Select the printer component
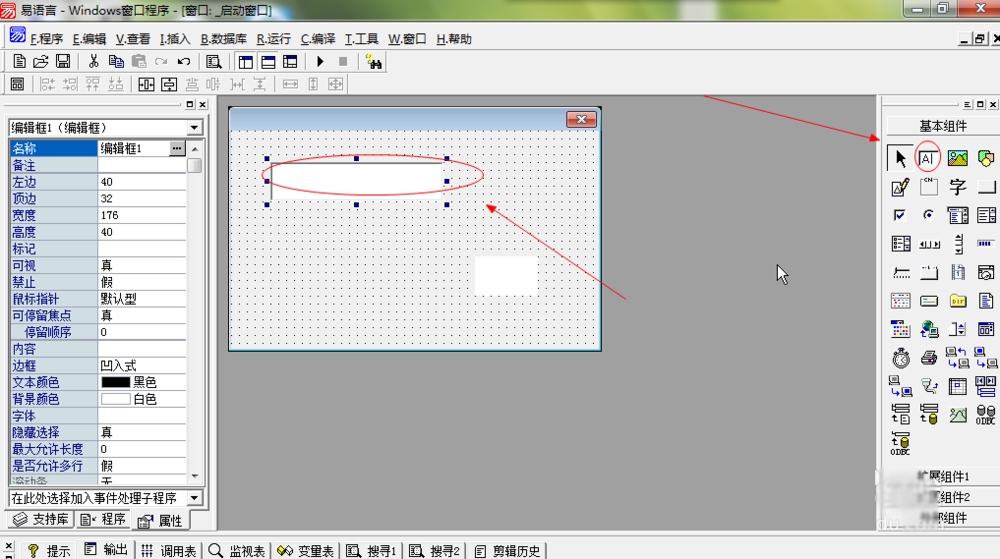 pyautogui.click(x=929, y=358)
